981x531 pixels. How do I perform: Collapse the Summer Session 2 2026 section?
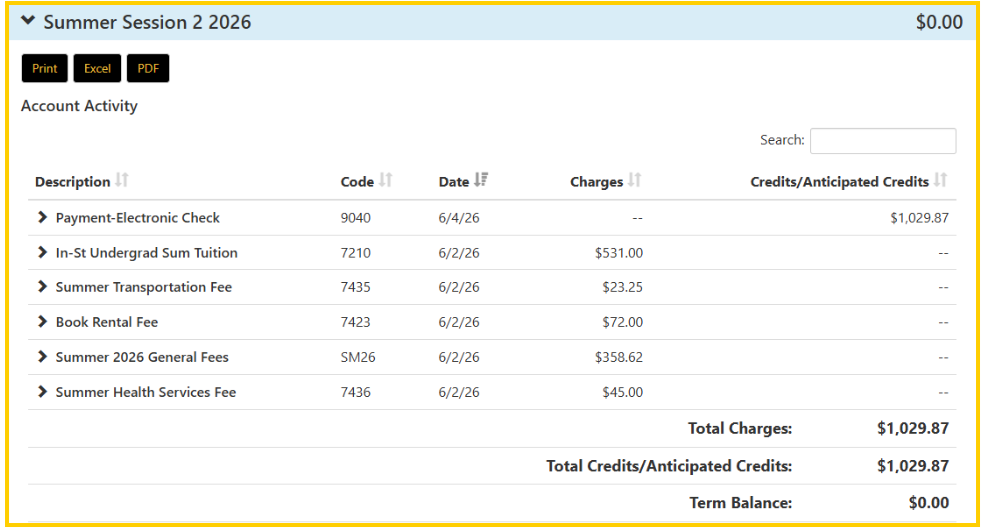(28, 20)
